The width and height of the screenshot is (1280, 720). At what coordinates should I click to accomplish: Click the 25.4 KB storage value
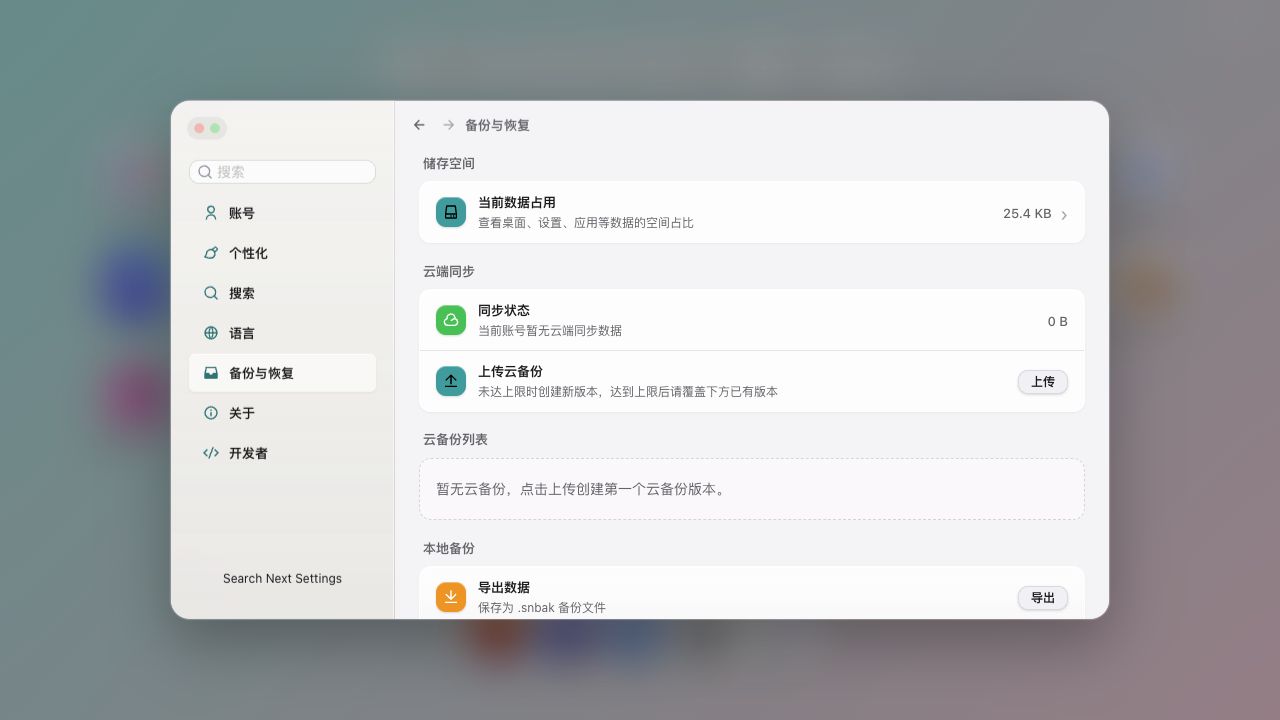click(x=1027, y=214)
